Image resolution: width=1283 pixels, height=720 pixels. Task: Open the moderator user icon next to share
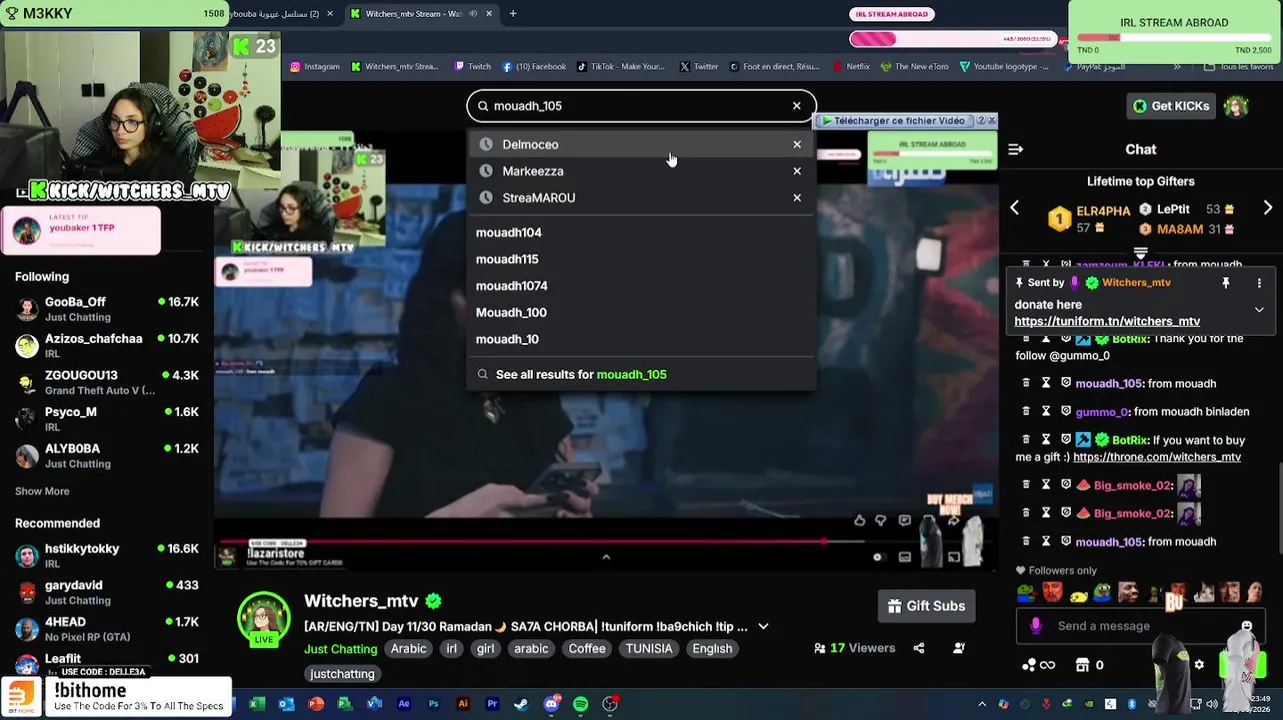click(958, 648)
